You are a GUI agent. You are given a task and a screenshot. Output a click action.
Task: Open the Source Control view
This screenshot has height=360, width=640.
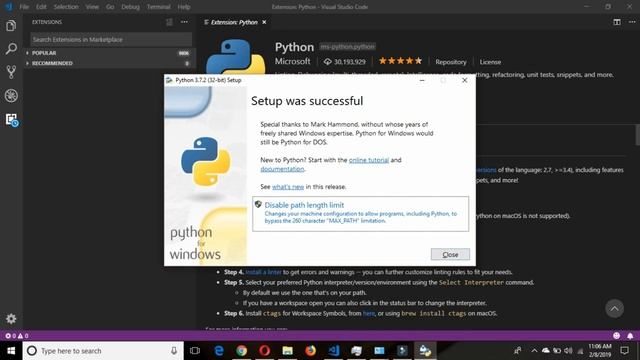click(x=11, y=72)
